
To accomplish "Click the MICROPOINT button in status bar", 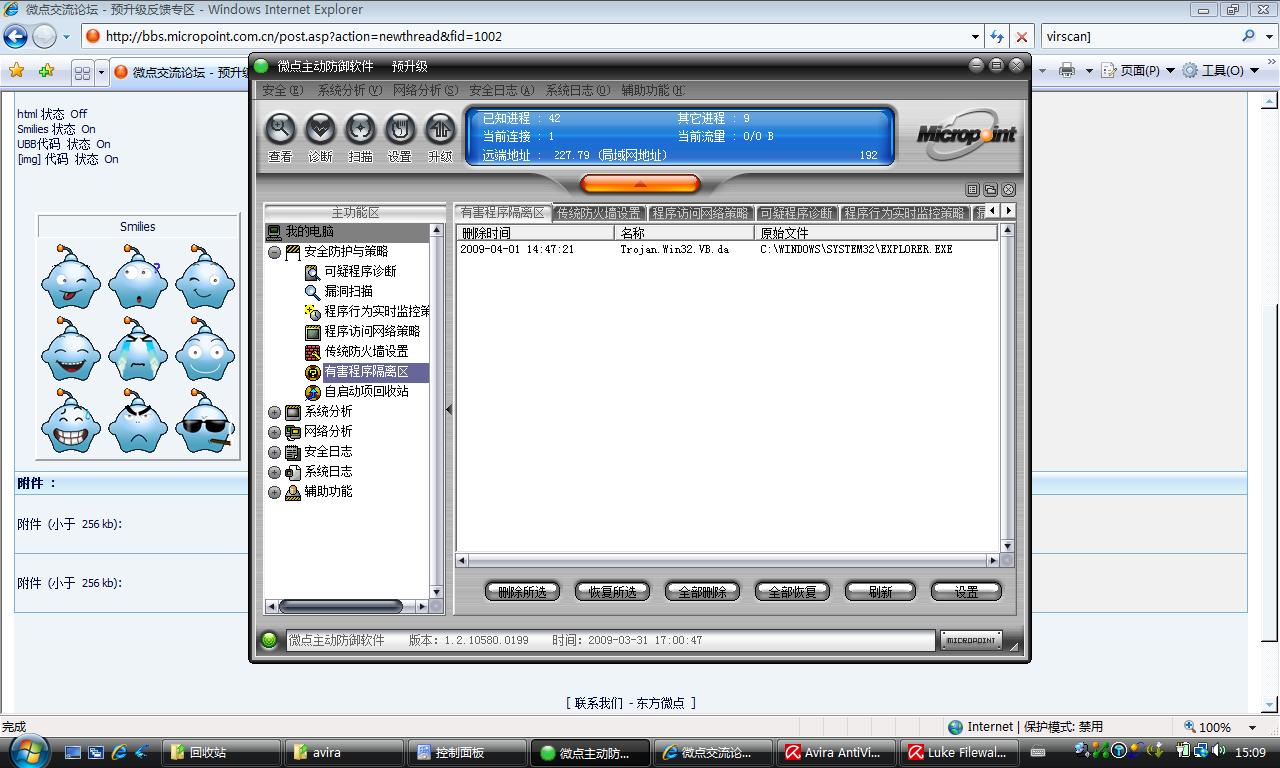I will point(971,640).
